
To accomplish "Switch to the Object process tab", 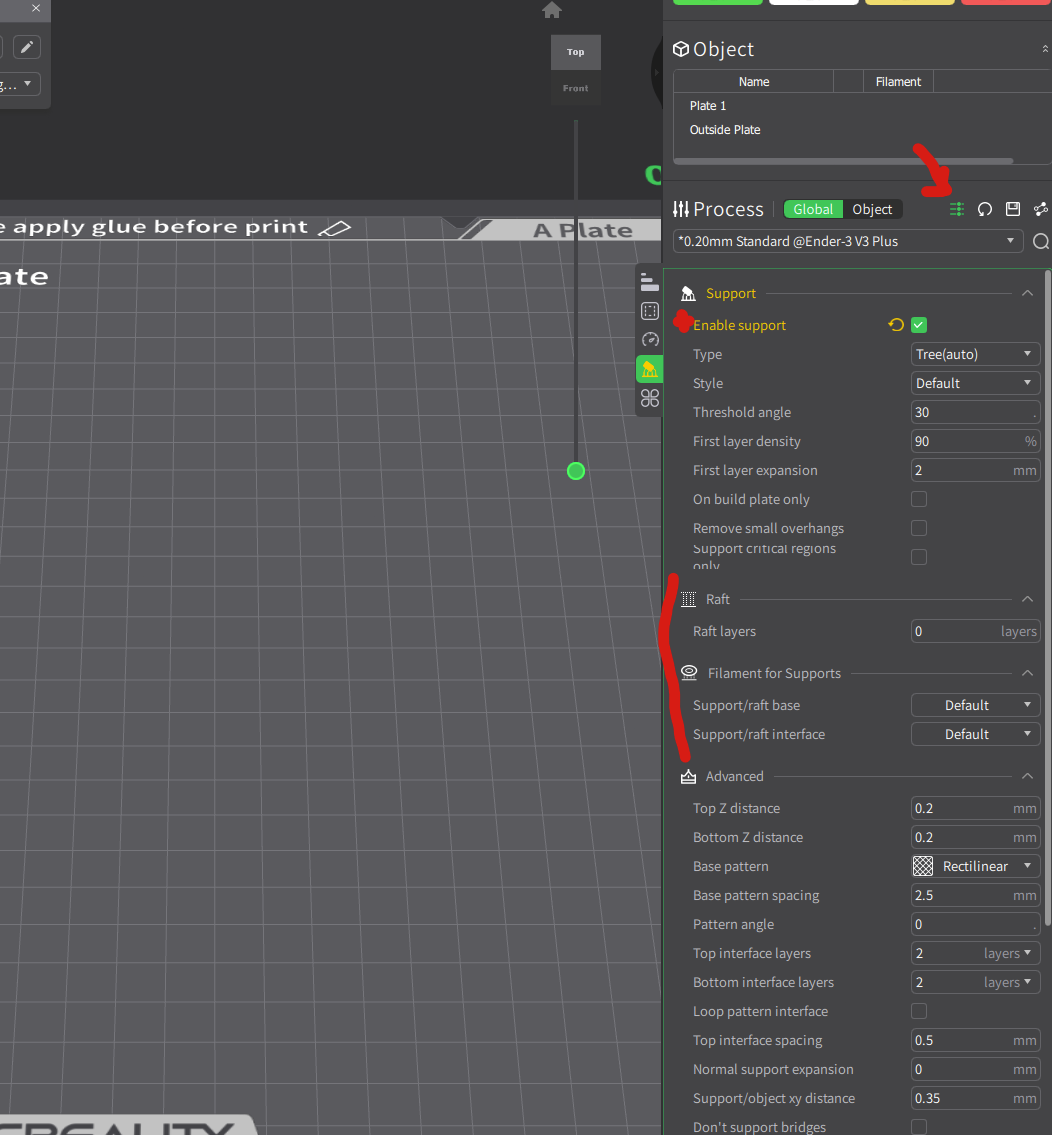I will click(872, 209).
